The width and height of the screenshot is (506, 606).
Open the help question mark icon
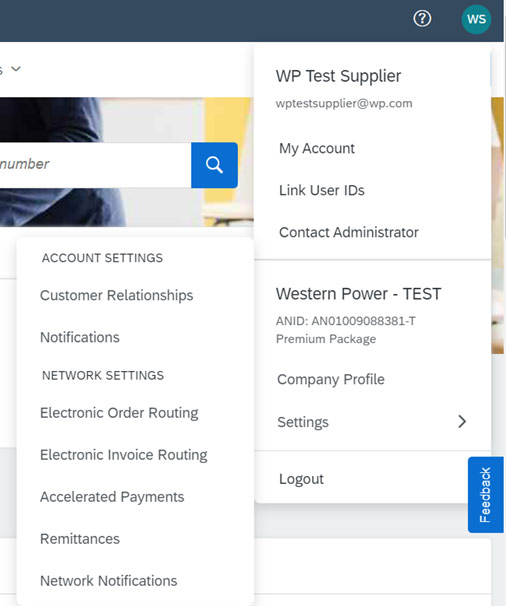point(422,19)
